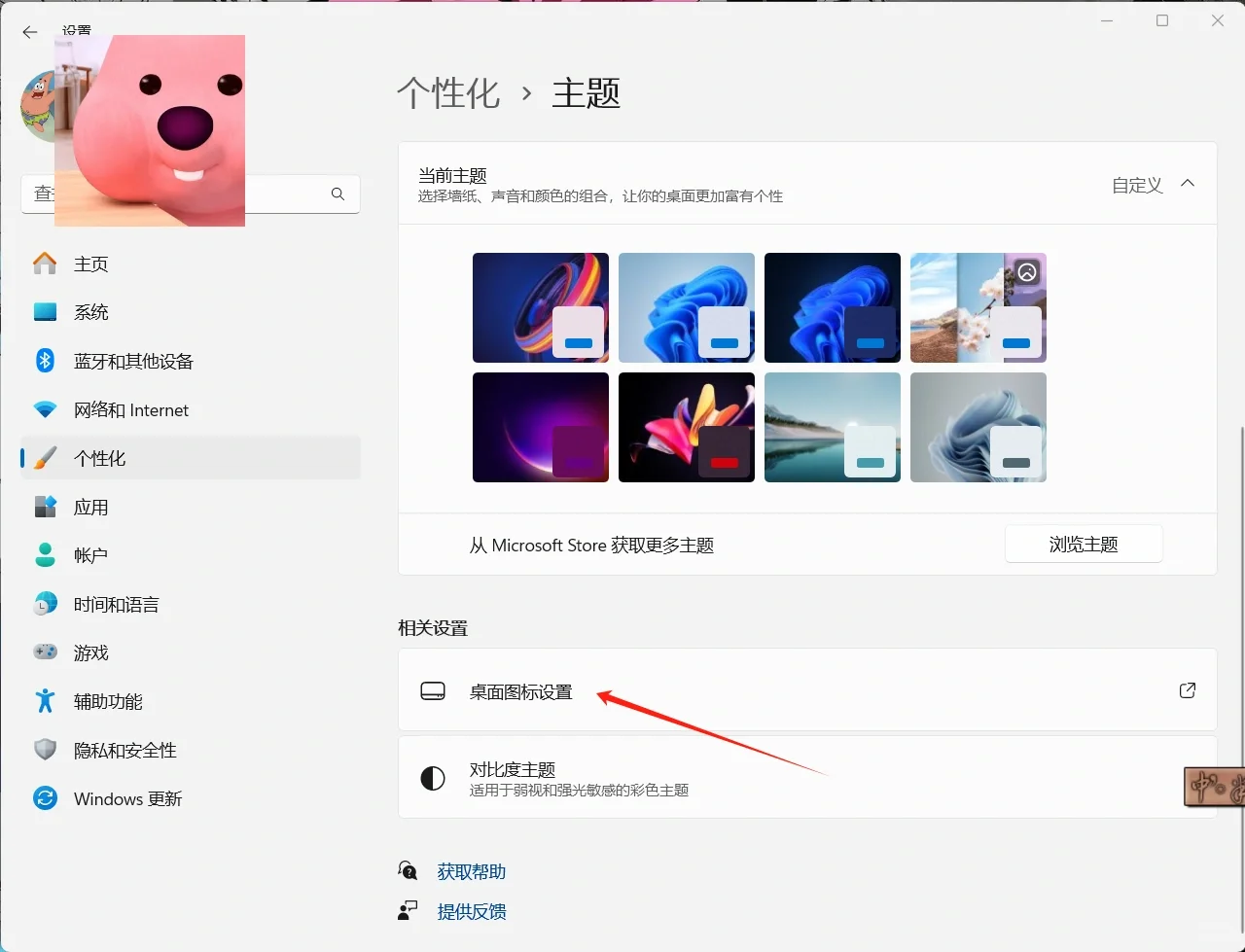Click the 对比度主题 contrast circle icon

433,777
